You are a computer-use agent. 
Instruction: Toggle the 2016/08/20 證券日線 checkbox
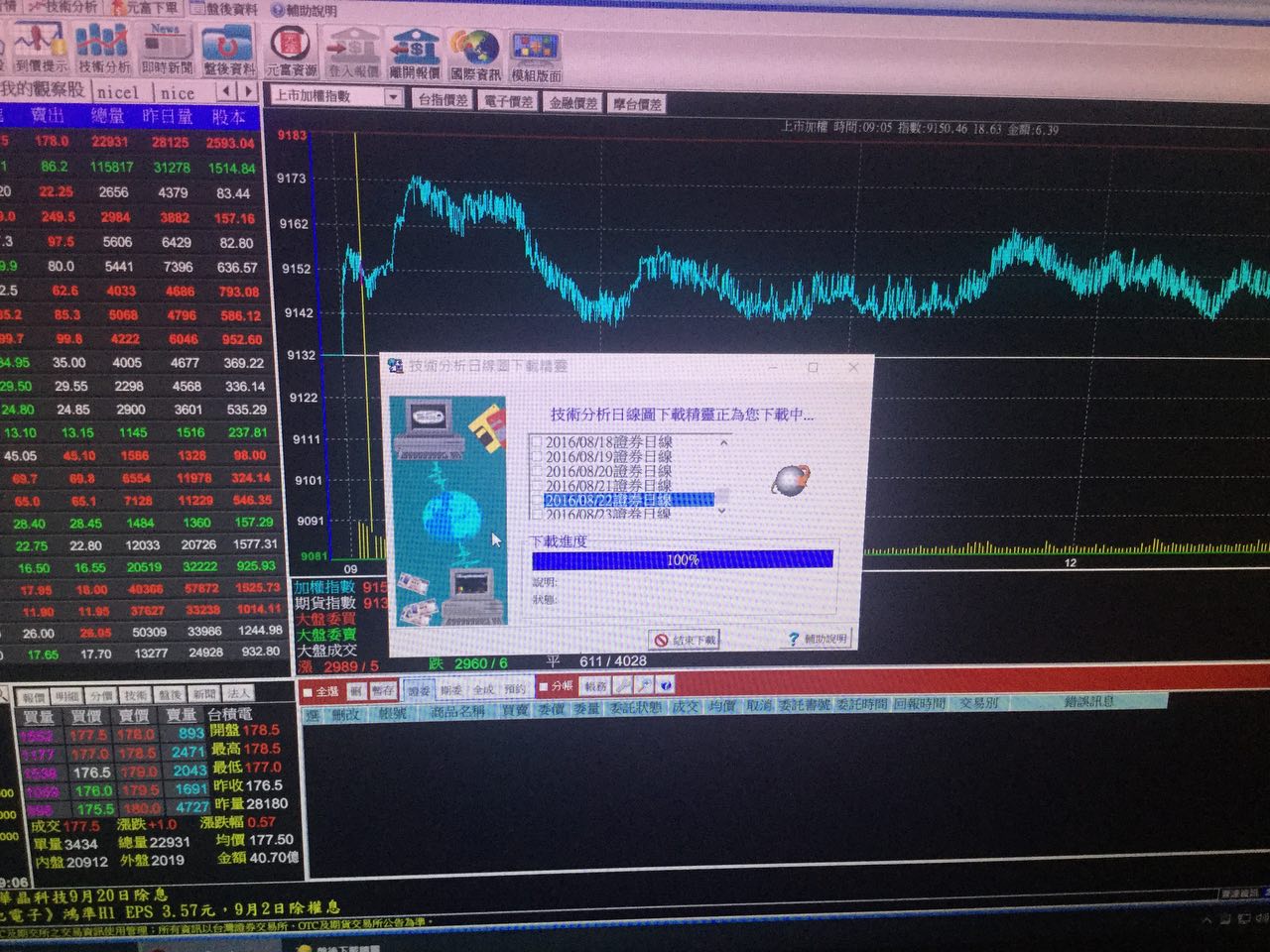[x=537, y=471]
